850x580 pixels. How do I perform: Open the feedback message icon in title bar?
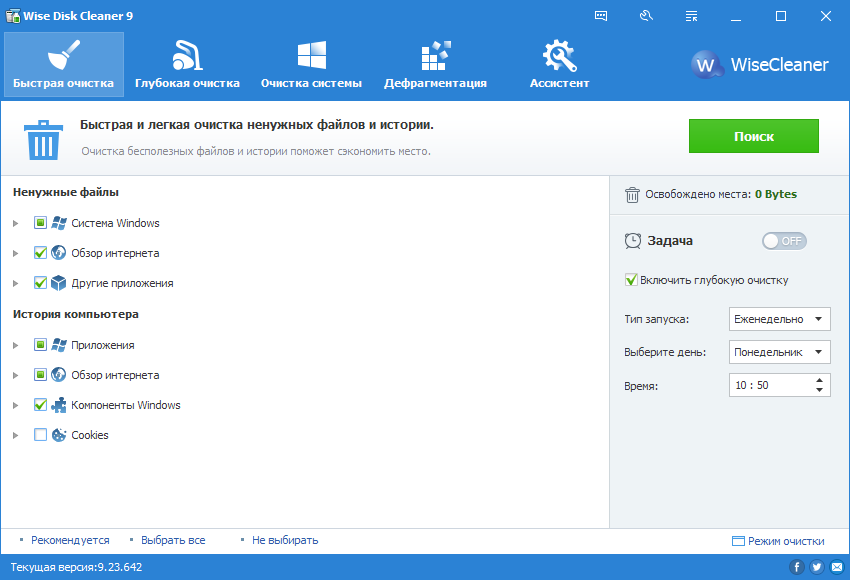(601, 16)
